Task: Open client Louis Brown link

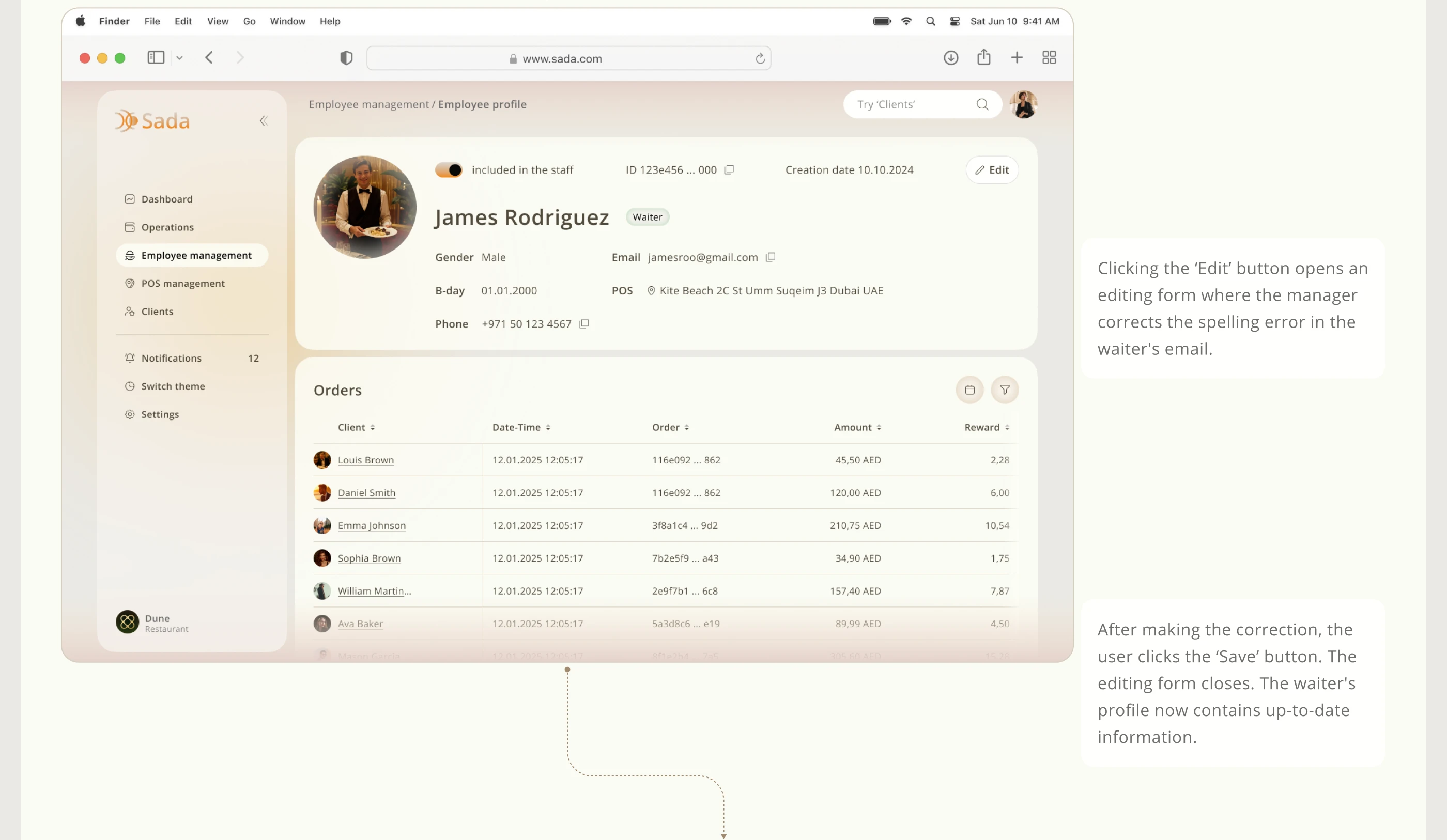Action: pyautogui.click(x=366, y=460)
